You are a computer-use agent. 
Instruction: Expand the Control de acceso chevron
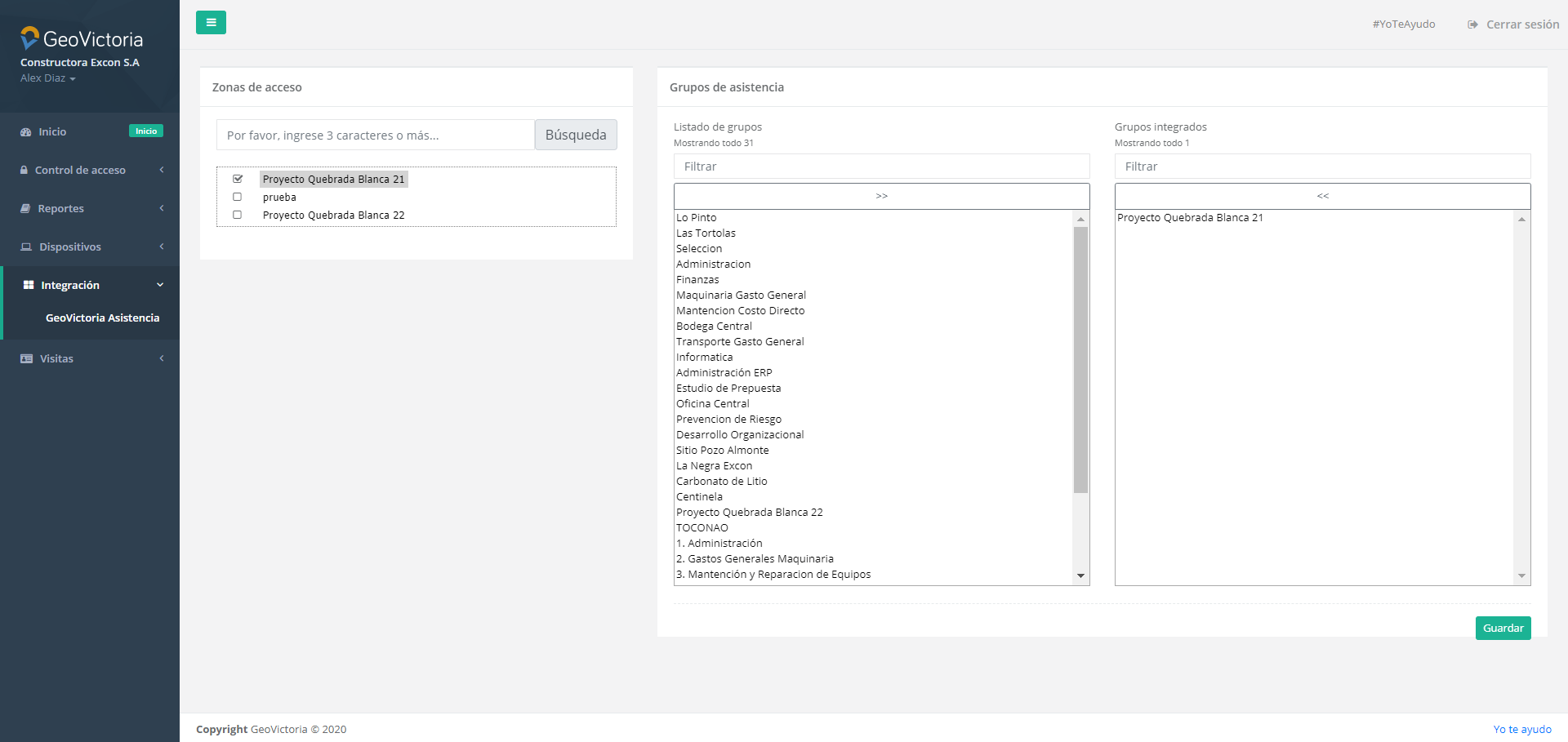[x=162, y=170]
